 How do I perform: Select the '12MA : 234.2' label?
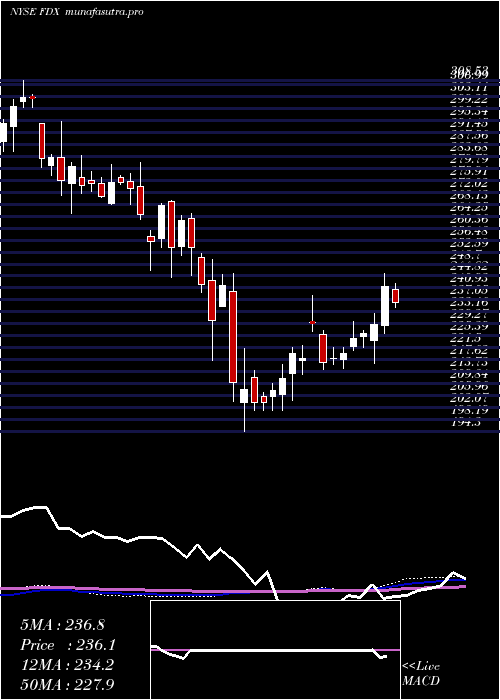67,665
